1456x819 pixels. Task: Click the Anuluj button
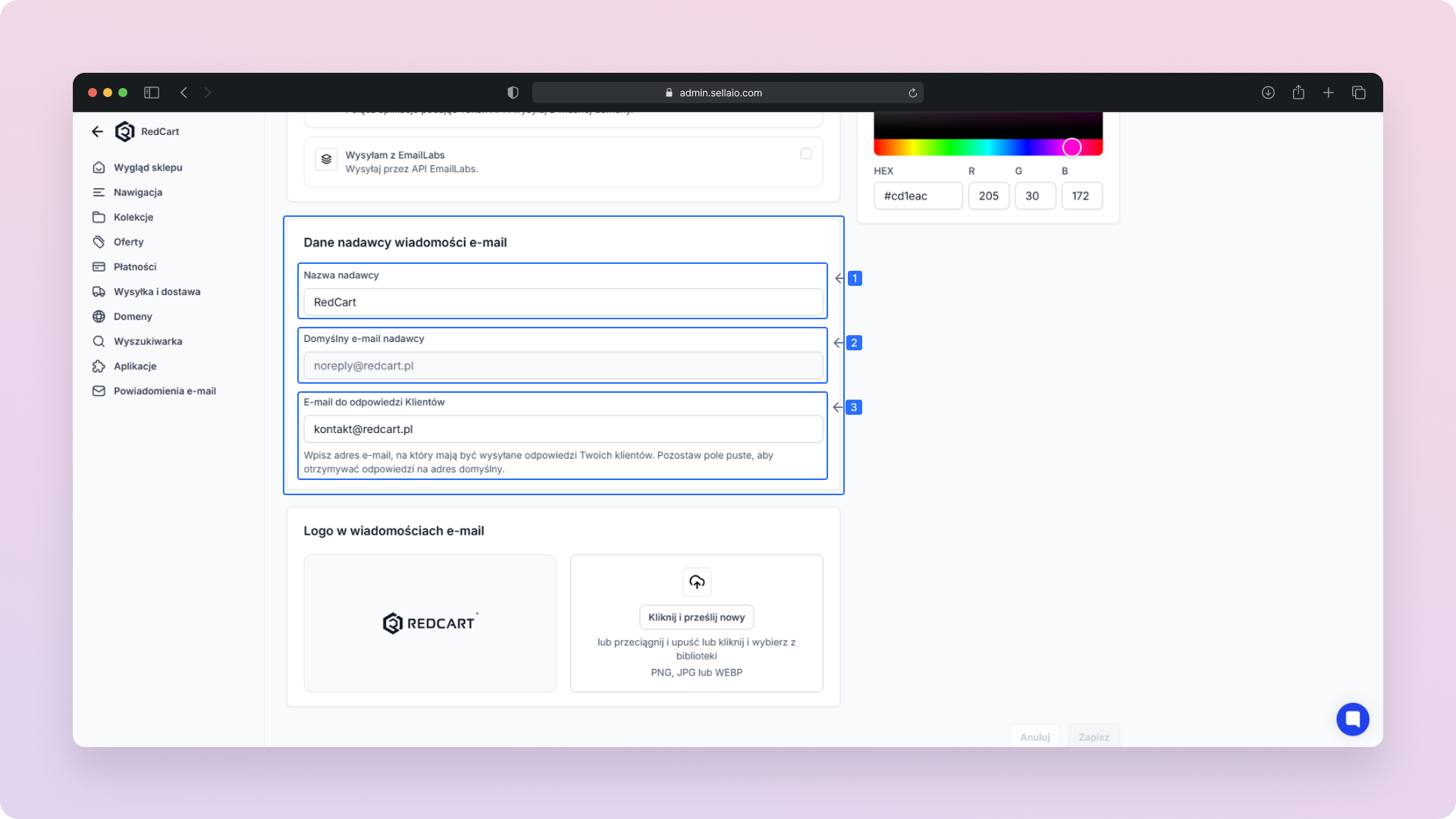(1034, 736)
